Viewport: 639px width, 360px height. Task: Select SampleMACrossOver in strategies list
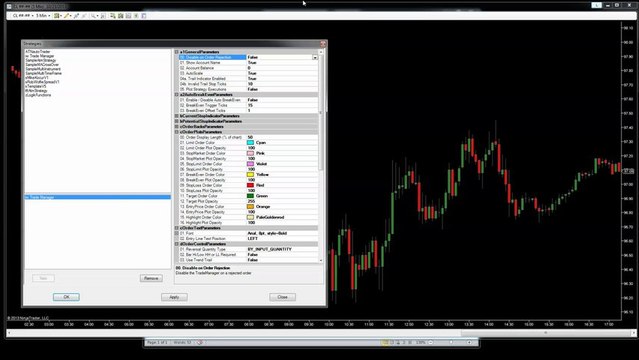pyautogui.click(x=42, y=64)
